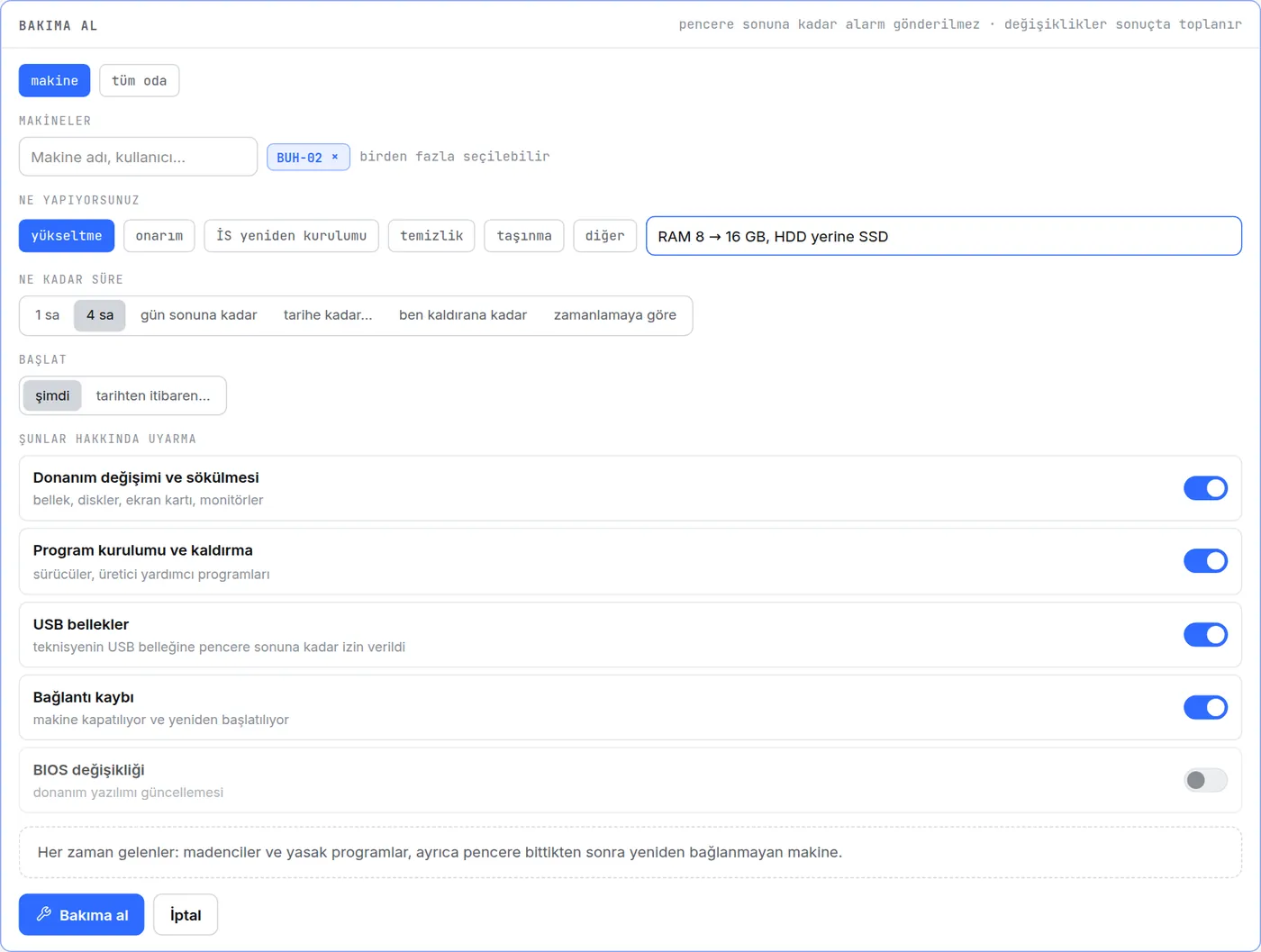
Task: Choose taşınma work type
Action: point(524,236)
